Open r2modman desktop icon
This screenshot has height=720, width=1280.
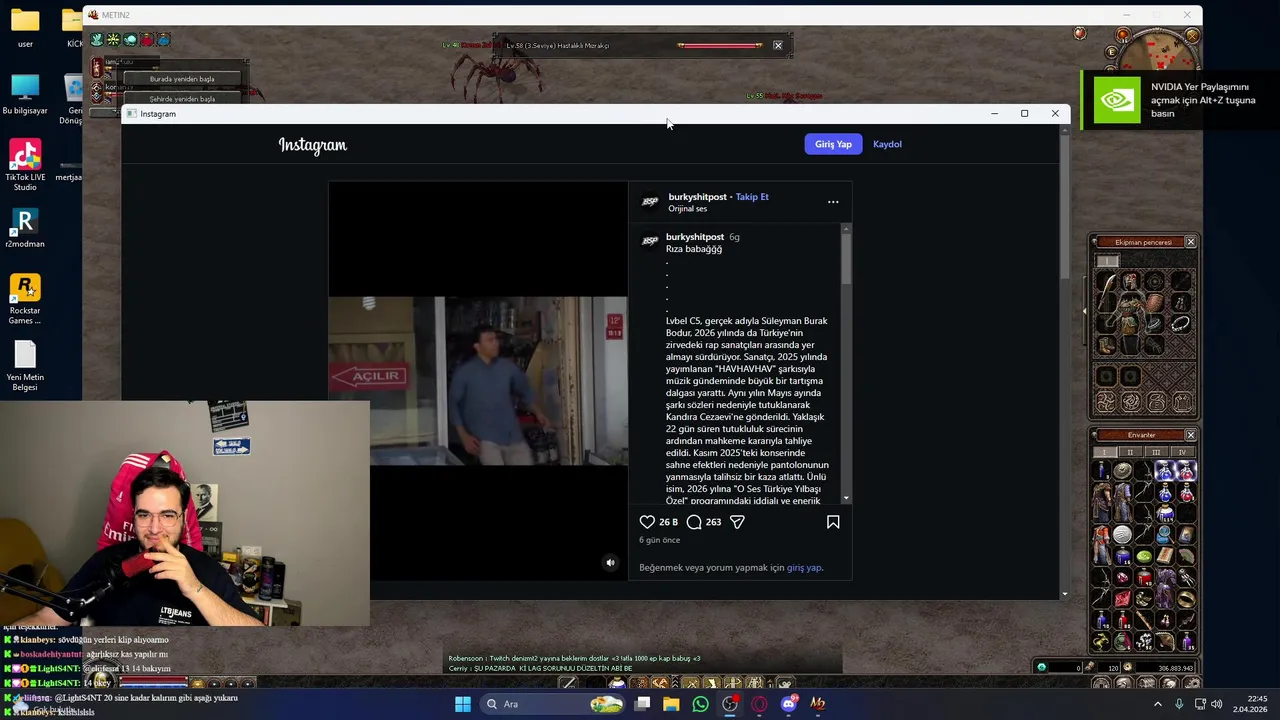pyautogui.click(x=25, y=228)
